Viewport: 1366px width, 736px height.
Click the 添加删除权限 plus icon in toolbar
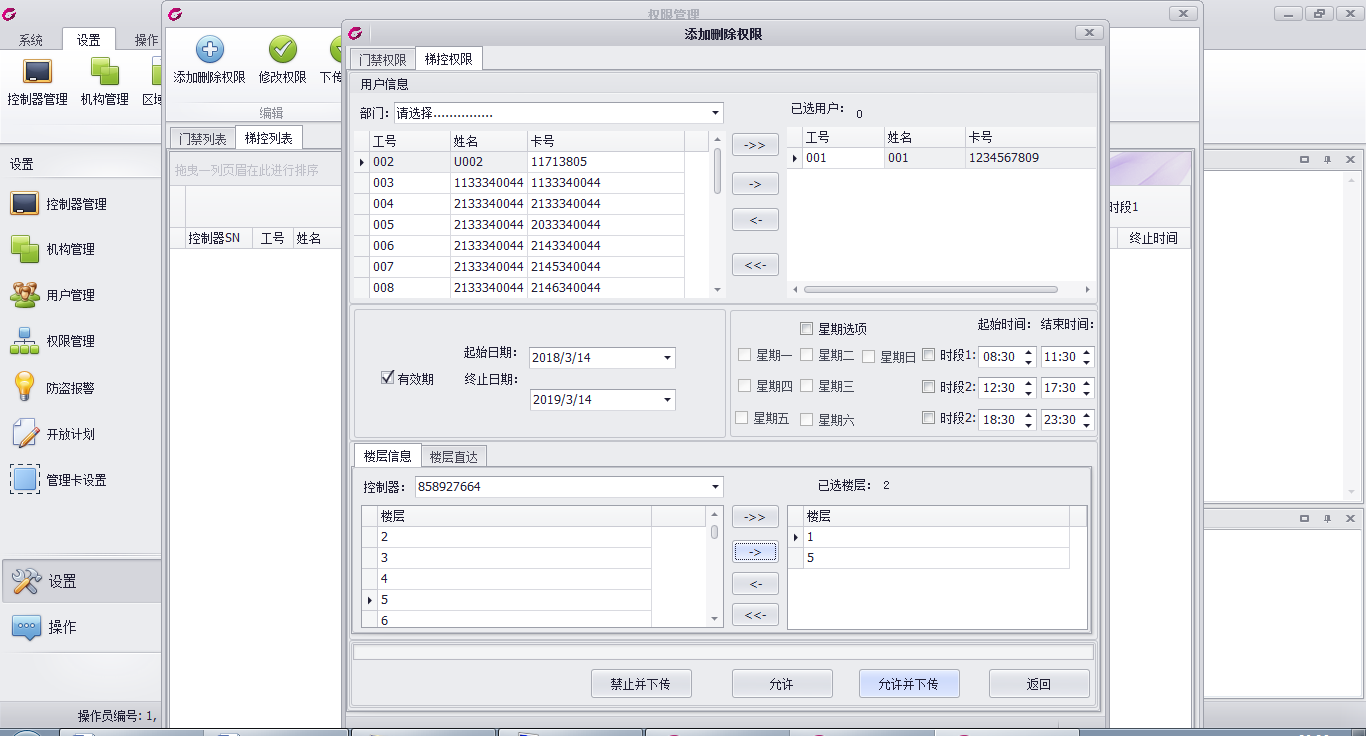point(209,50)
